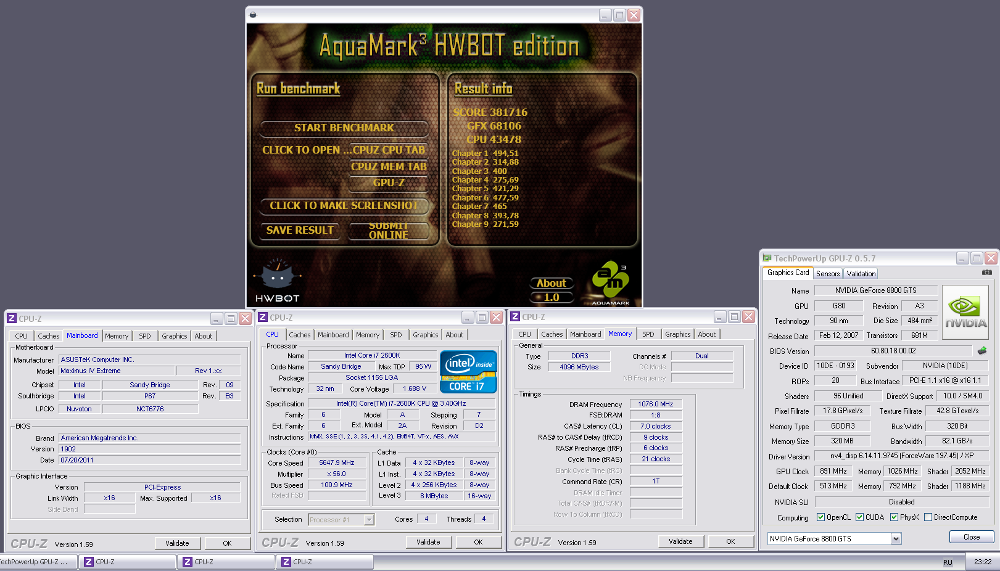Toggle OpenCL checkbox in GPU-Z
Image resolution: width=1000 pixels, height=571 pixels.
(x=821, y=517)
